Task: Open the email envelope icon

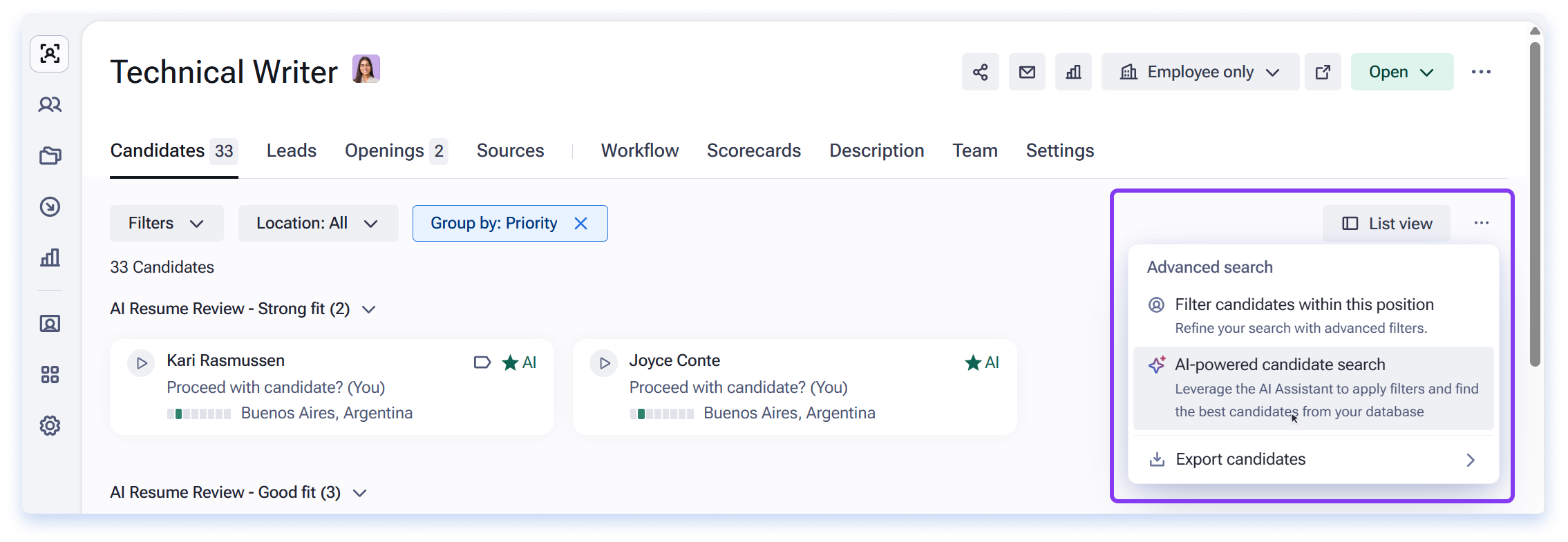Action: [x=1027, y=72]
